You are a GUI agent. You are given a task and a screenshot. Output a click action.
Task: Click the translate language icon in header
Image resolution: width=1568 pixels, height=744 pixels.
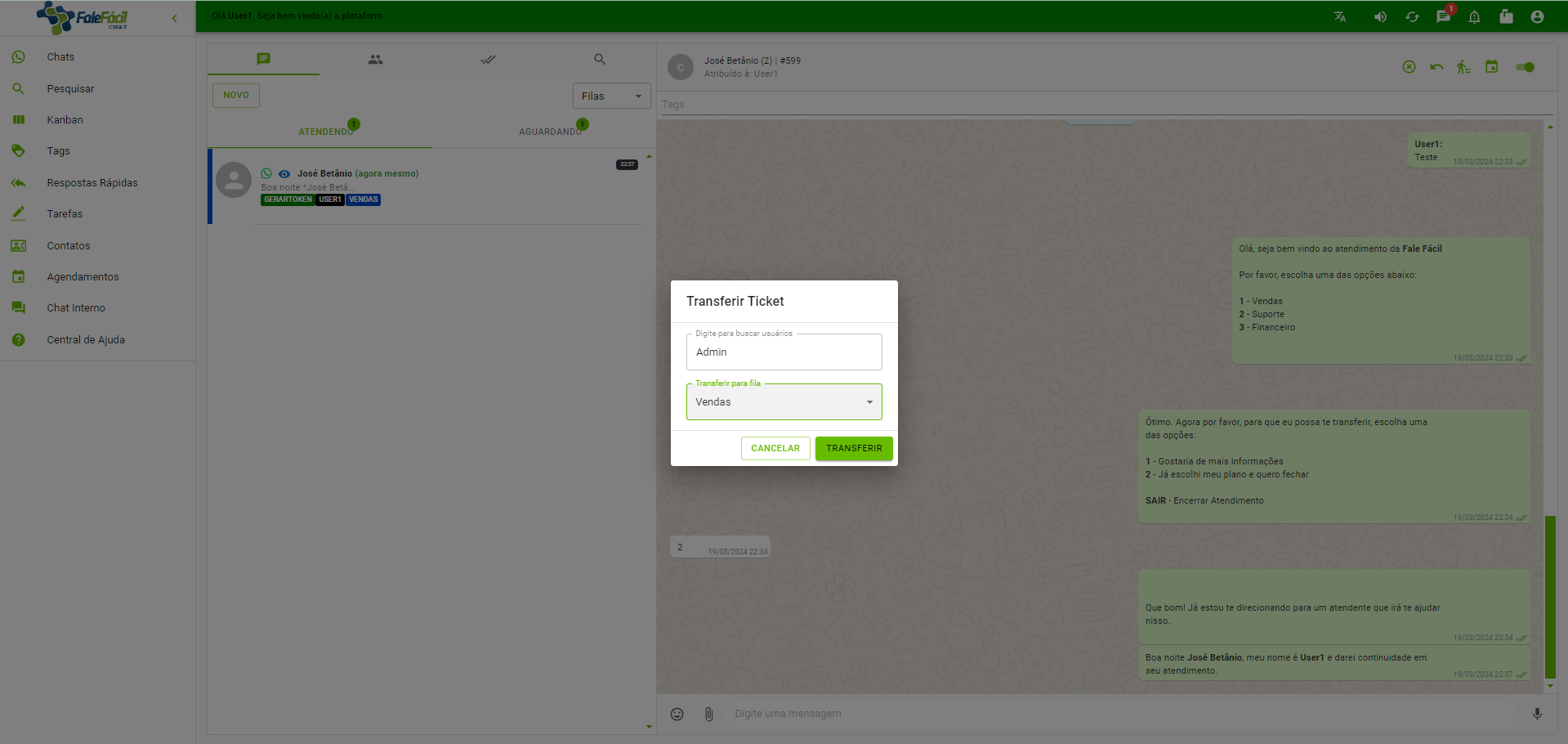1340,17
